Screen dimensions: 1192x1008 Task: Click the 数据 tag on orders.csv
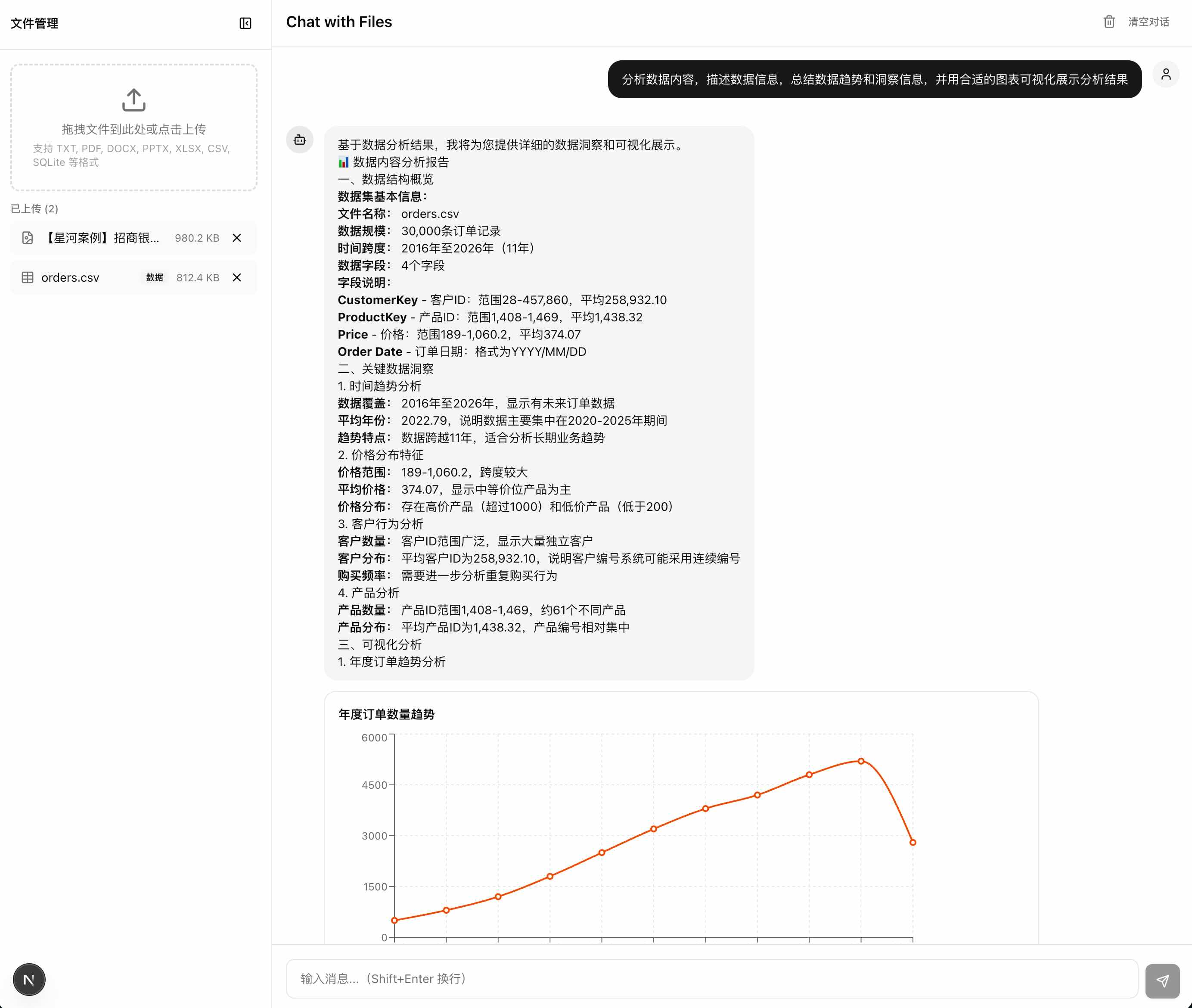[x=154, y=278]
